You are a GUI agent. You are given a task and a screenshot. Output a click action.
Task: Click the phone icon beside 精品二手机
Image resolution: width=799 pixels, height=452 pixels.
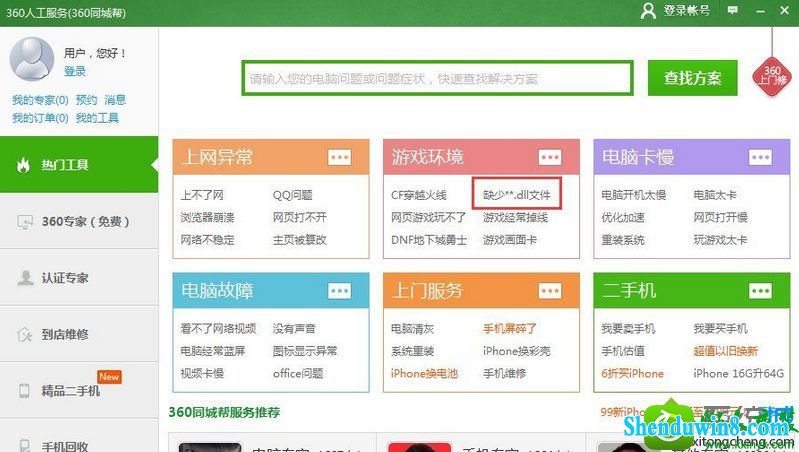click(x=24, y=391)
